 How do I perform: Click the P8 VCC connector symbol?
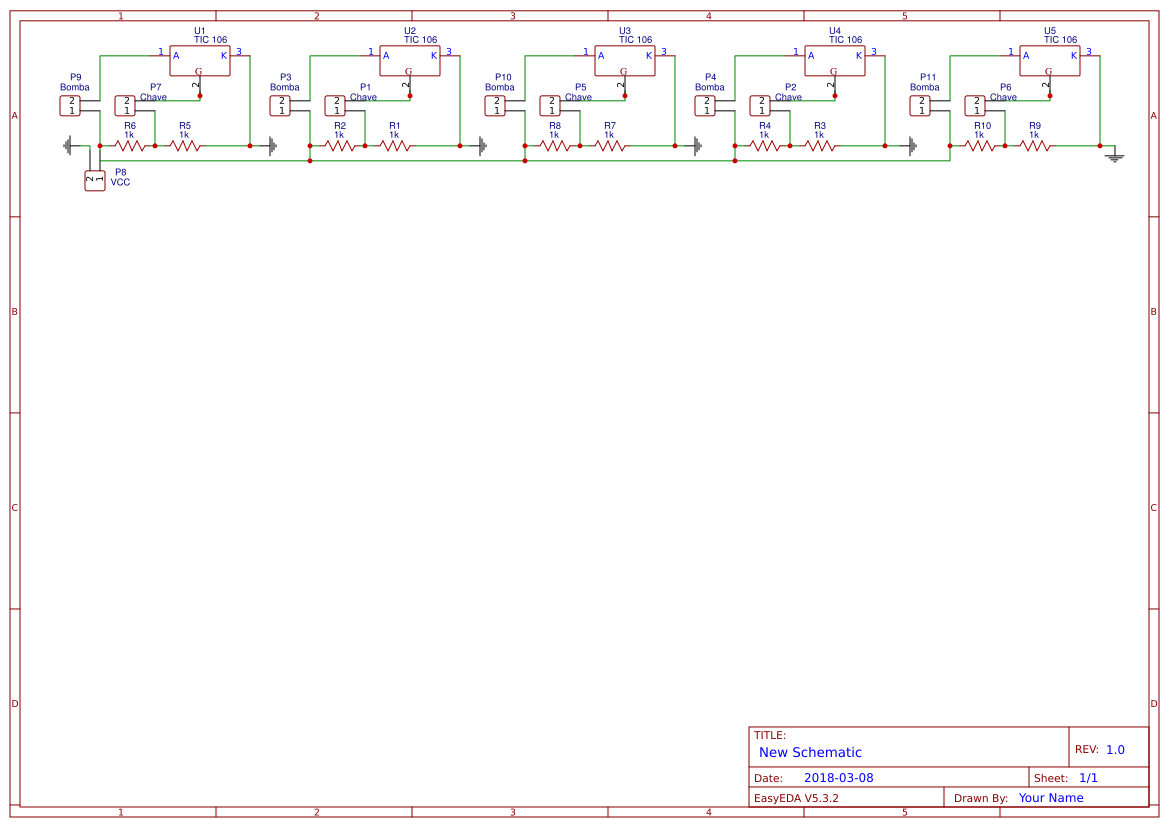point(93,178)
